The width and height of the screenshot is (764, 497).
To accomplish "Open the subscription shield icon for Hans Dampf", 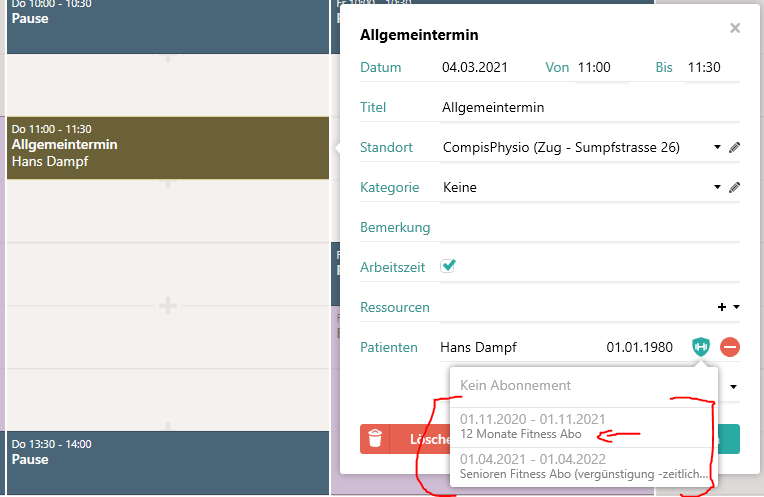I will tap(701, 347).
